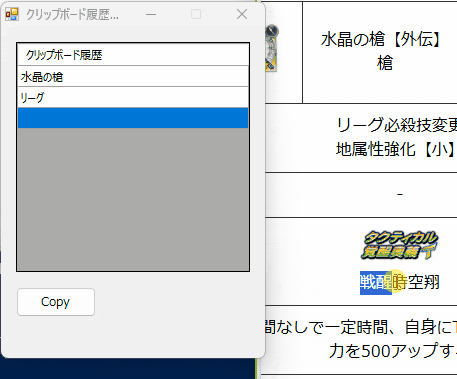Click the 槍 weapon type text
This screenshot has width=457, height=379.
385,63
